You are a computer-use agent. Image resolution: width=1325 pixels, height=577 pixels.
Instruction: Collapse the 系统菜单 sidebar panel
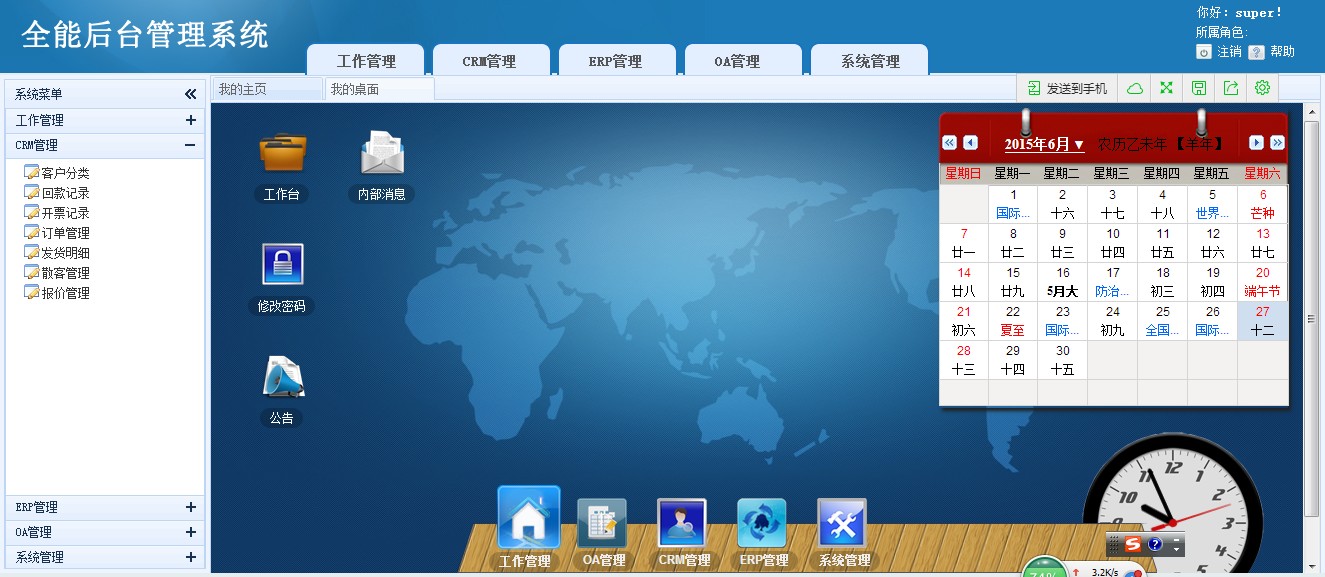click(190, 94)
